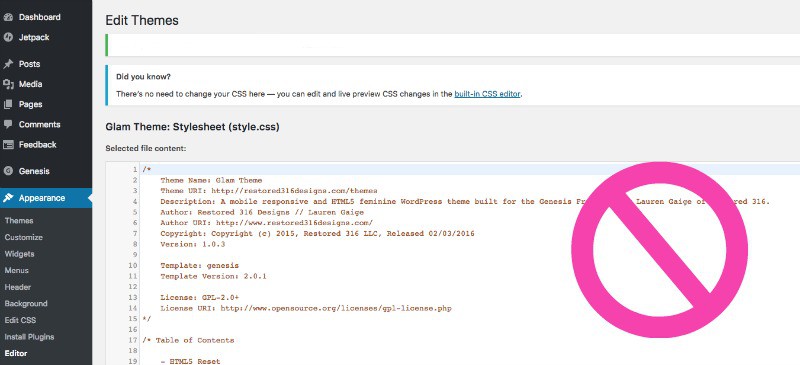Screen dimensions: 800x365
Task: Click the 'License: GPL-2.0+' code line
Action: 199,298
